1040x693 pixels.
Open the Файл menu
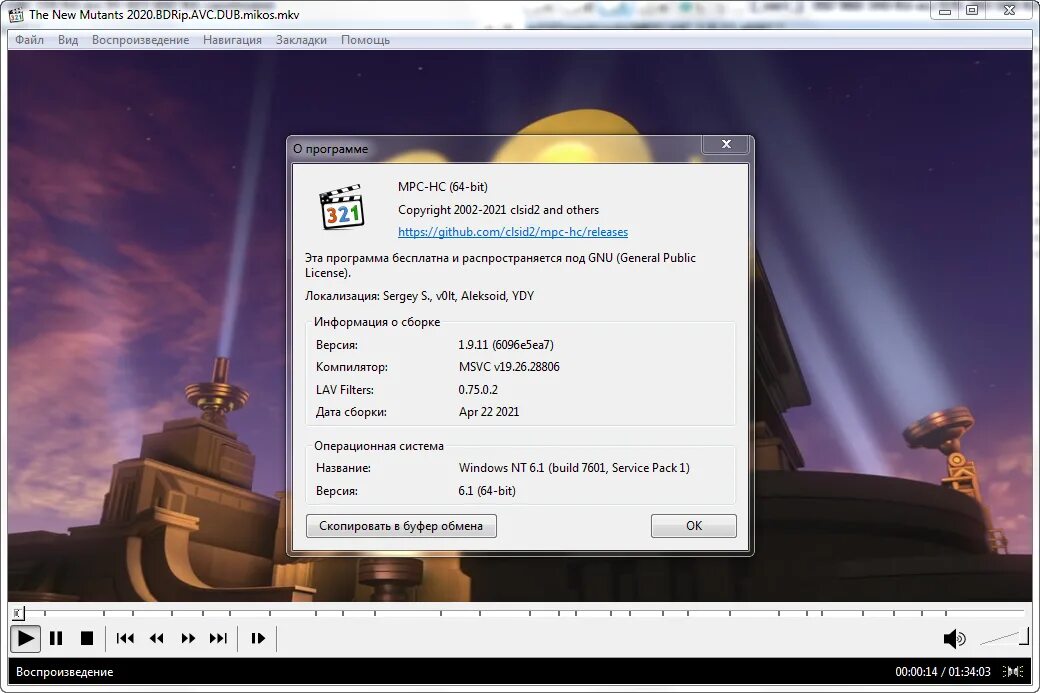tap(29, 40)
